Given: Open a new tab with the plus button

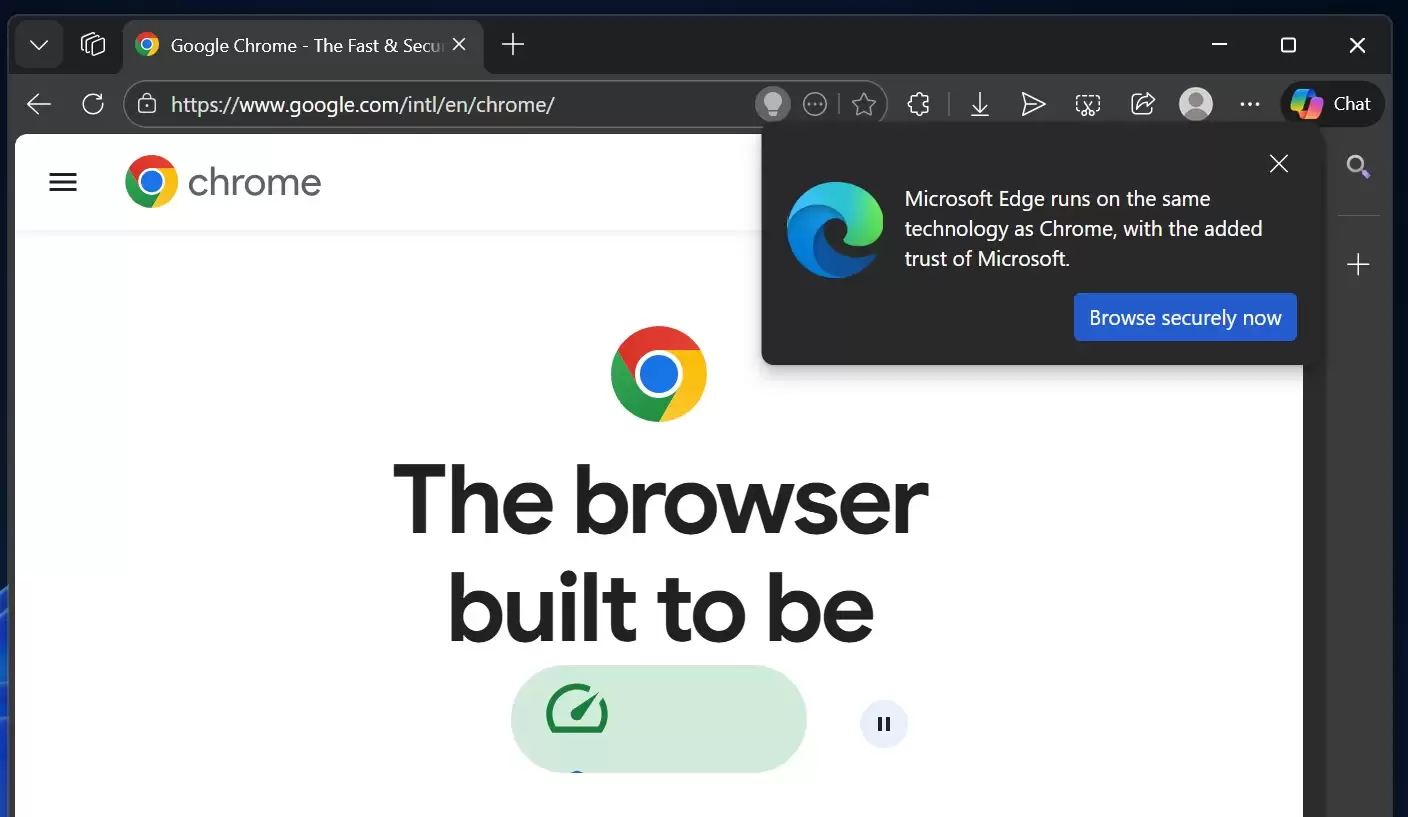Looking at the screenshot, I should [512, 44].
